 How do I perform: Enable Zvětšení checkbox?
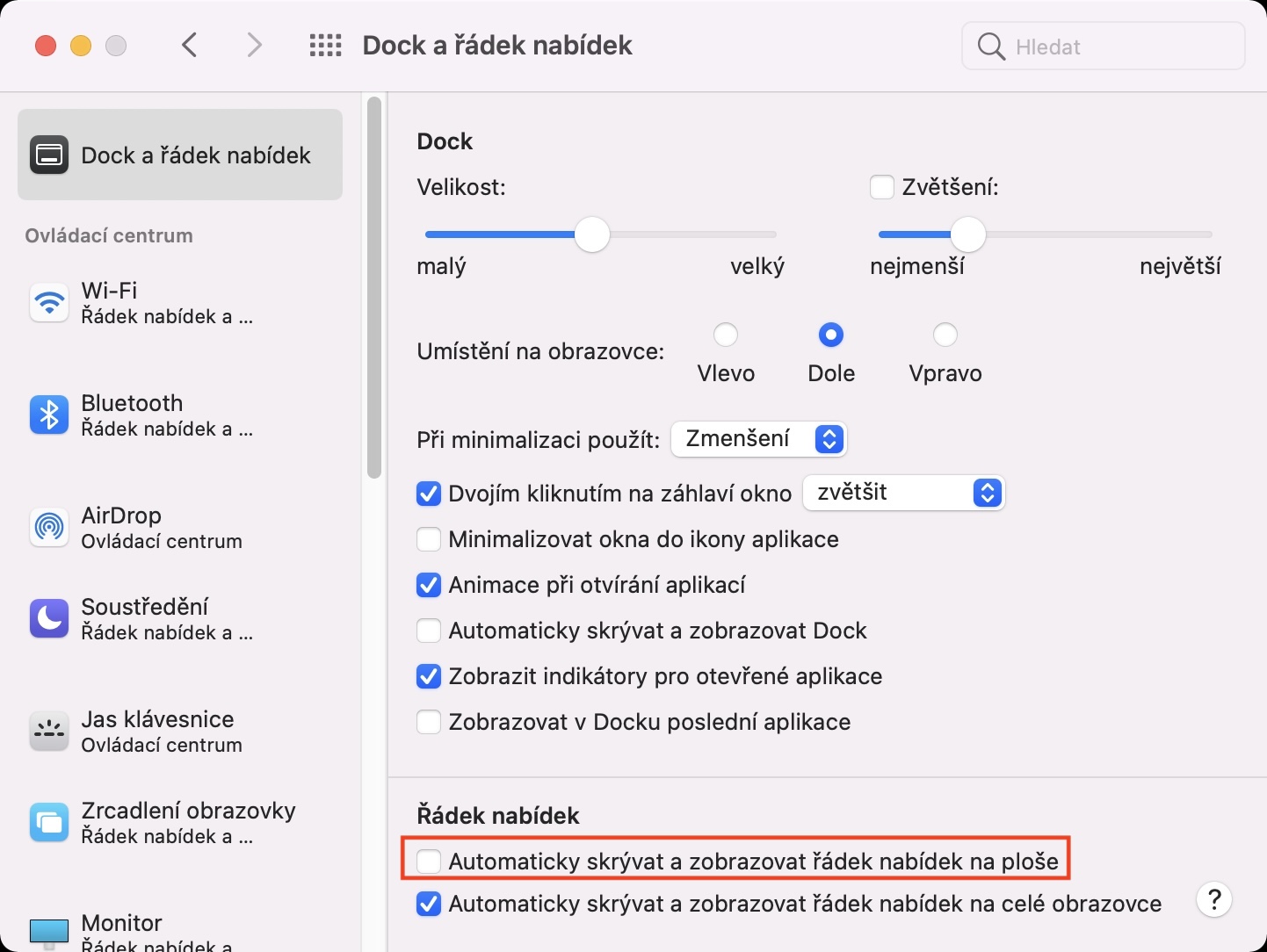[x=882, y=187]
